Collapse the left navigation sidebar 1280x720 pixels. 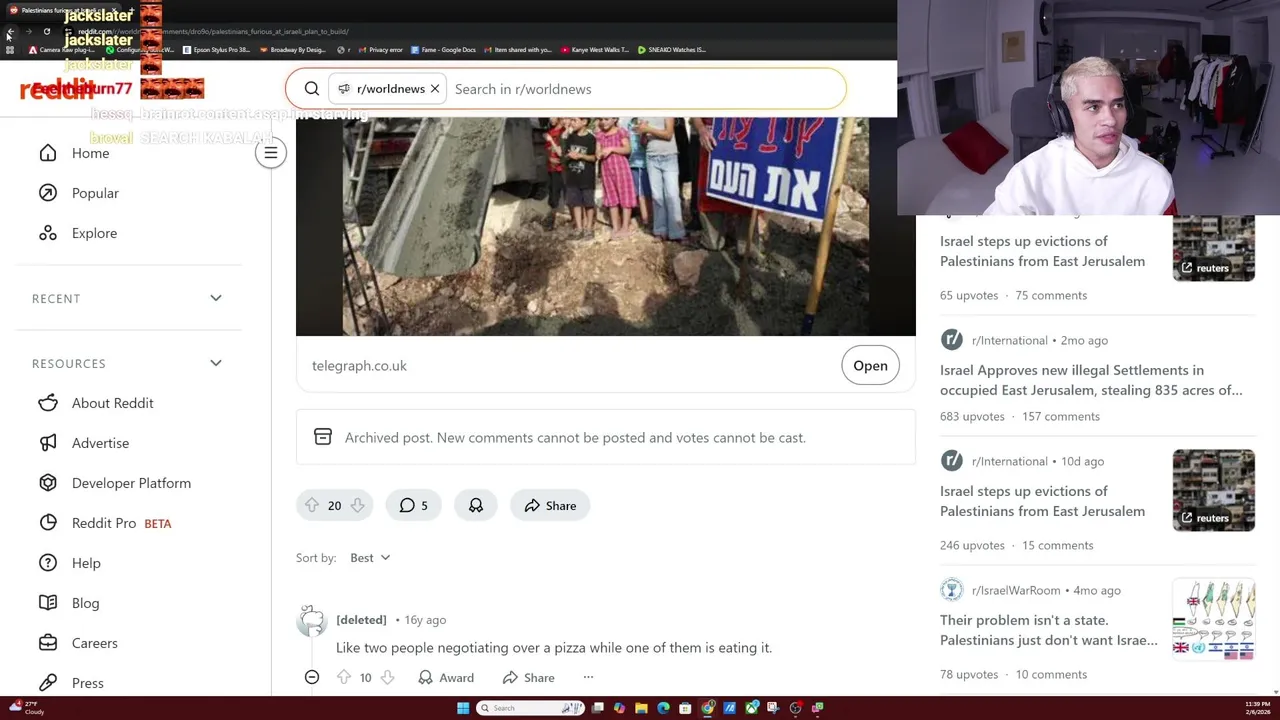[270, 153]
